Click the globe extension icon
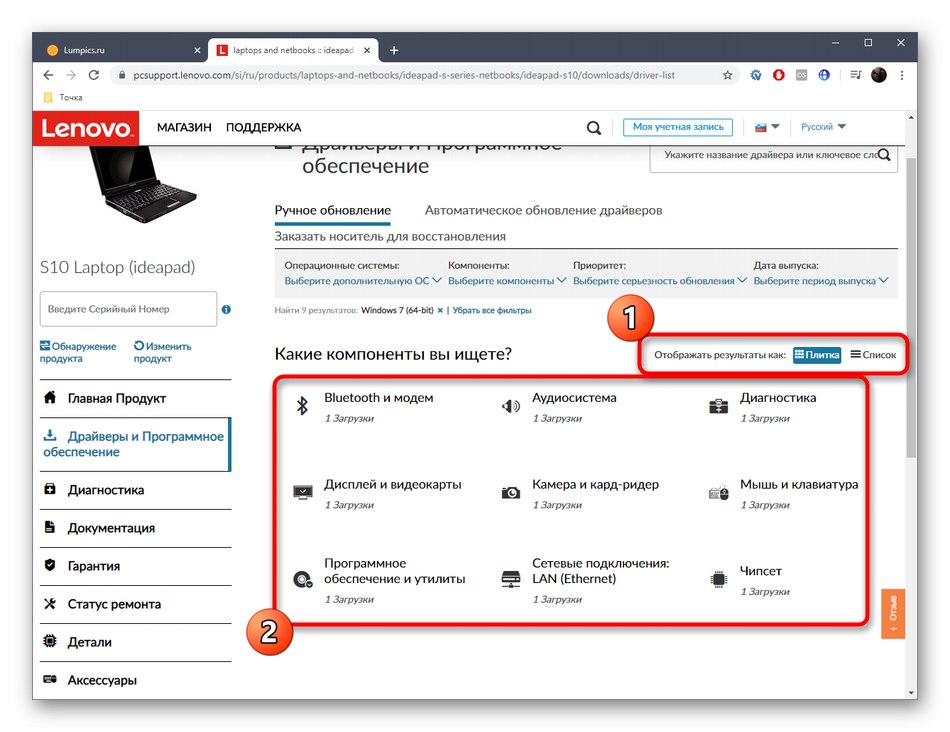The height and width of the screenshot is (732, 950). [824, 75]
